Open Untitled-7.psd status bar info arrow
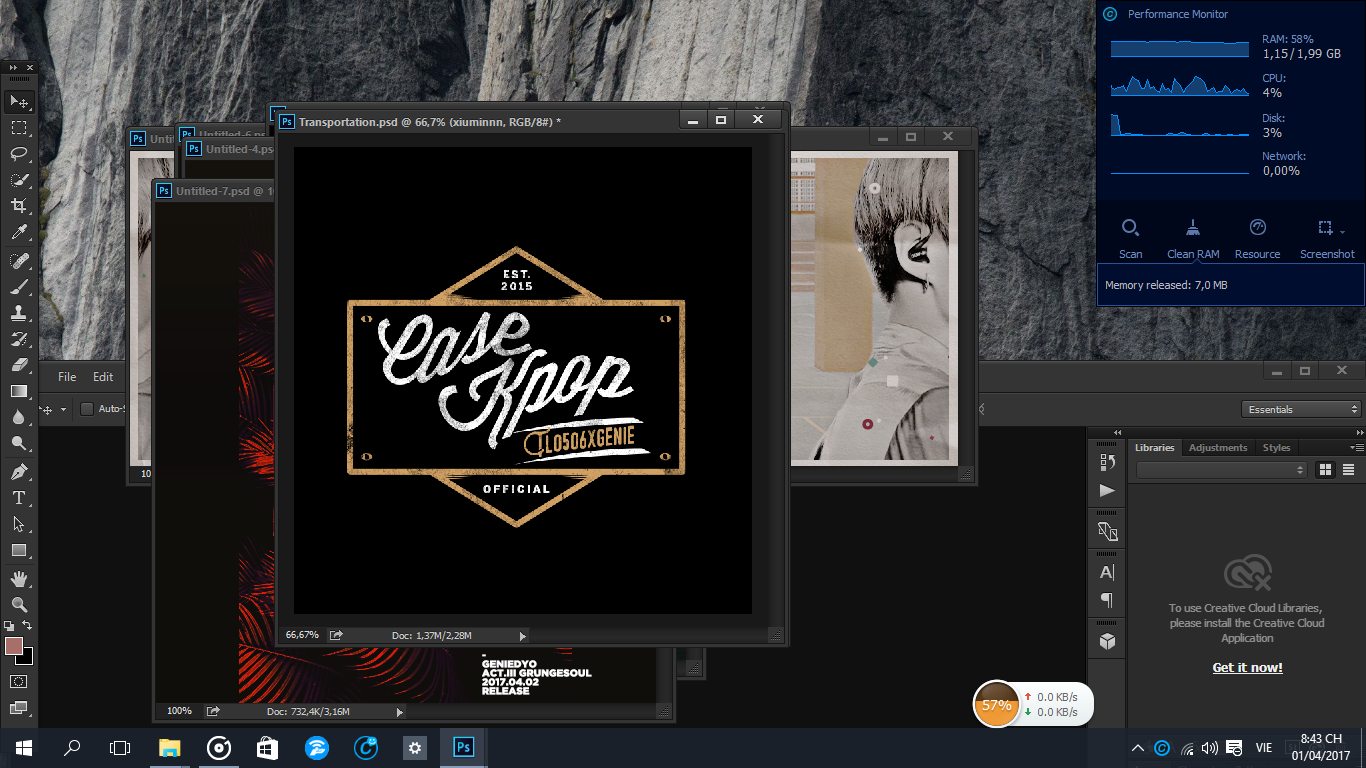This screenshot has width=1366, height=768. tap(400, 712)
